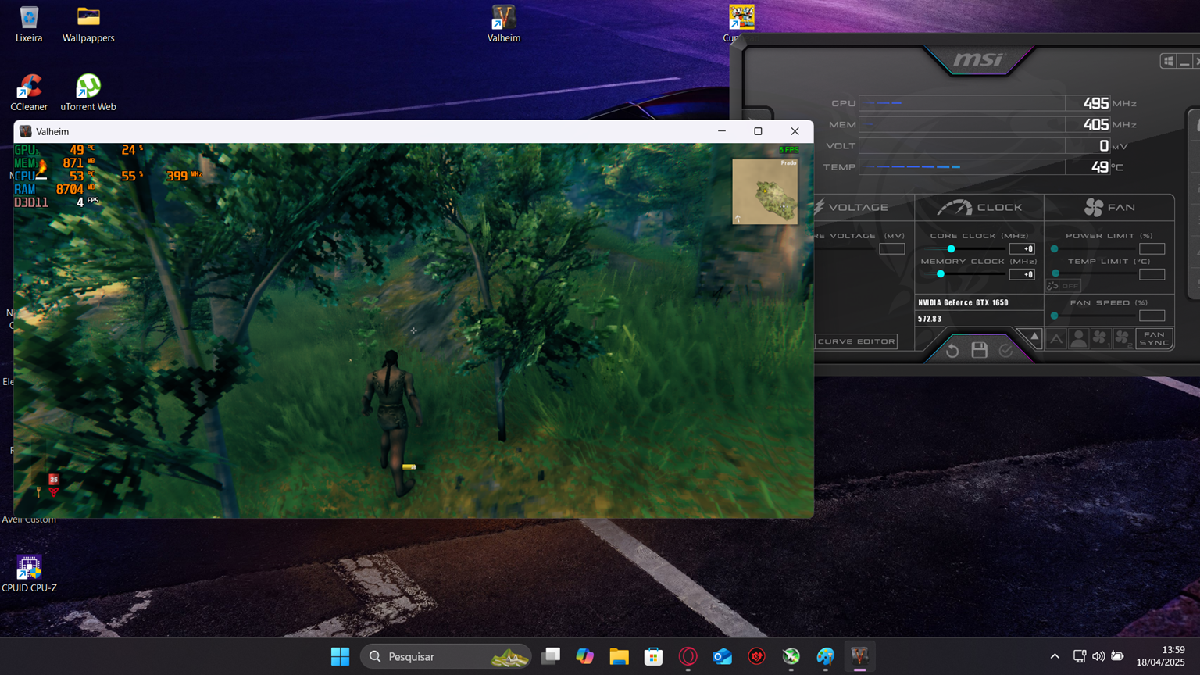Open the clock showing 13:59
The width and height of the screenshot is (1200, 675).
point(1159,657)
